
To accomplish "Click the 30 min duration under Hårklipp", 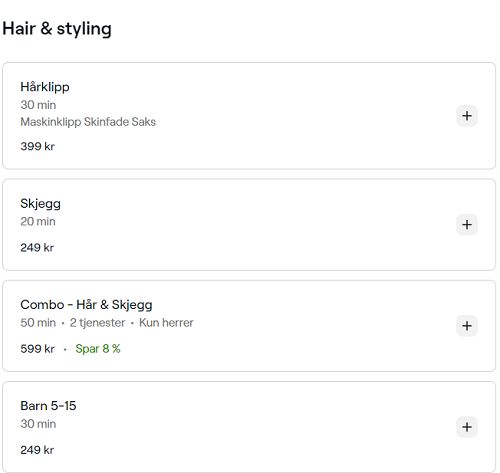I will tap(38, 105).
